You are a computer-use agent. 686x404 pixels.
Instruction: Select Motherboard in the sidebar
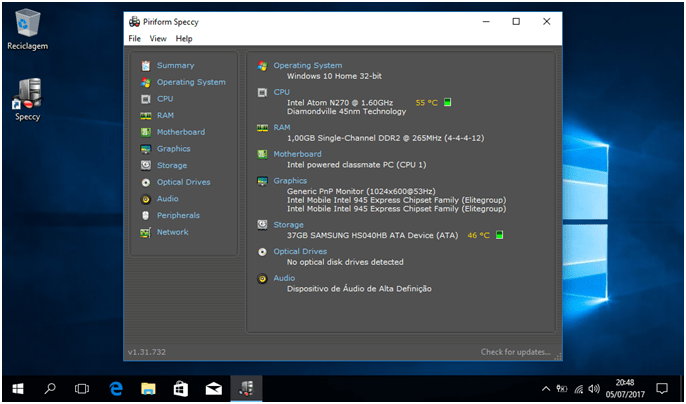tap(180, 132)
